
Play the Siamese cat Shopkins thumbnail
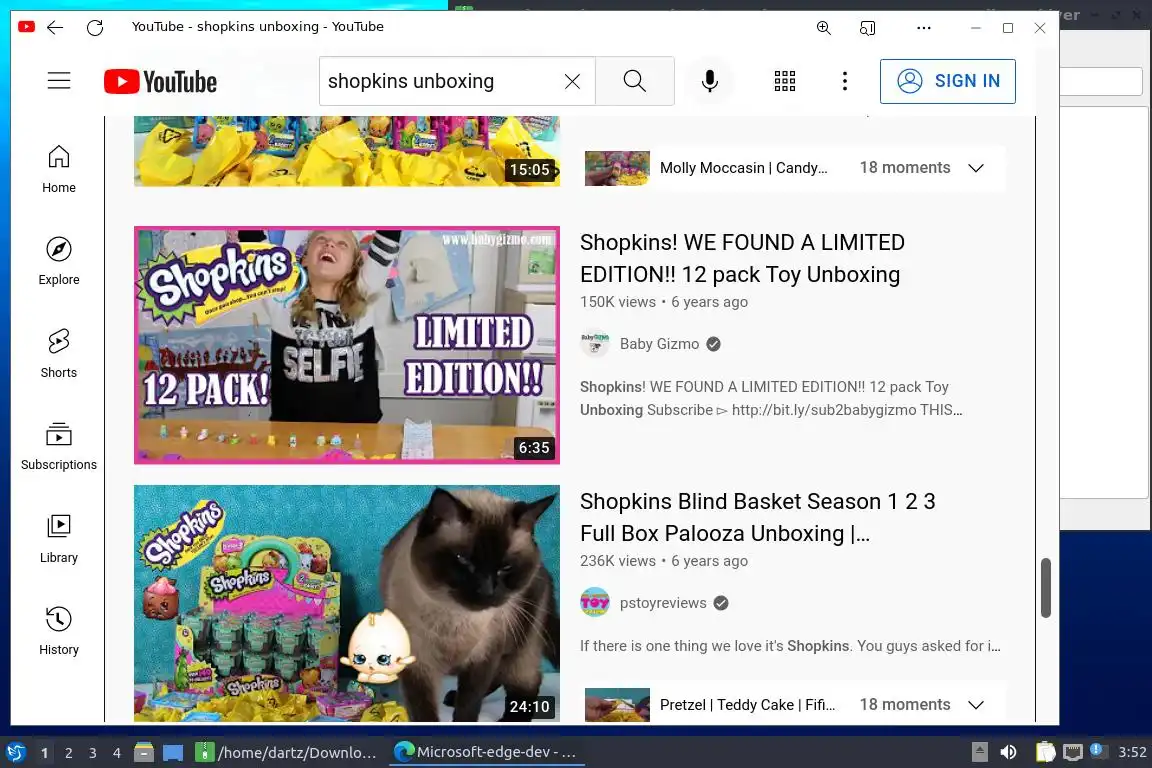coord(347,603)
